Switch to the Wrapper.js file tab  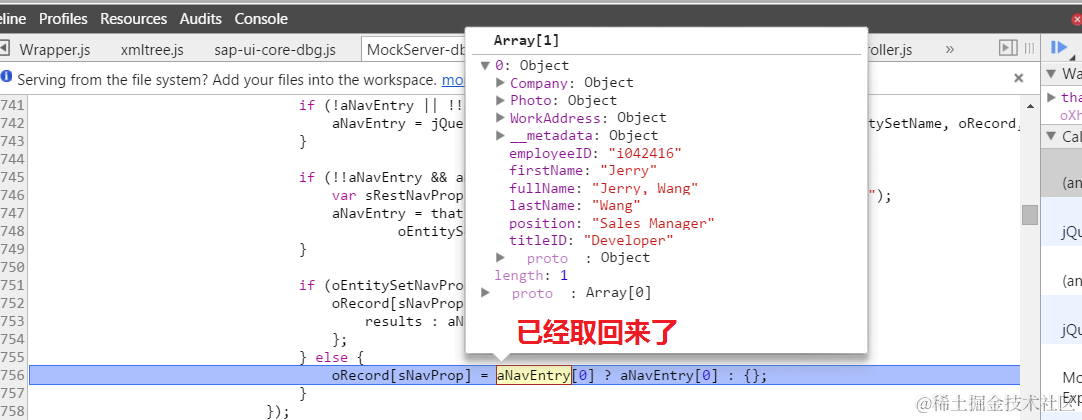[55, 50]
